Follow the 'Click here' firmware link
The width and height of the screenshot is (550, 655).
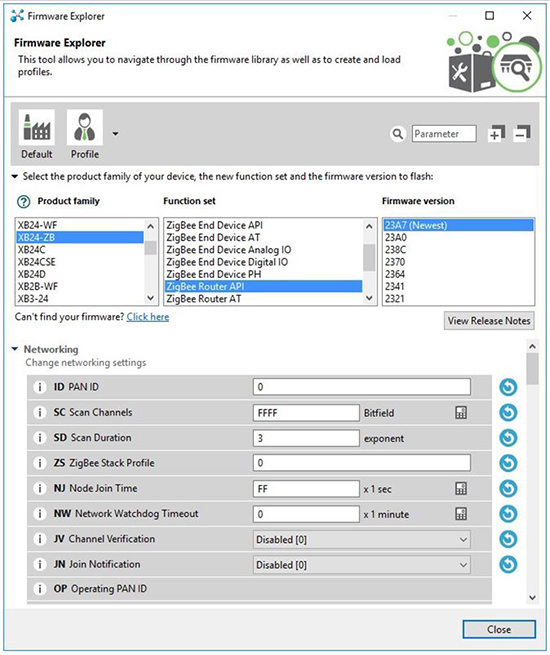tap(148, 317)
